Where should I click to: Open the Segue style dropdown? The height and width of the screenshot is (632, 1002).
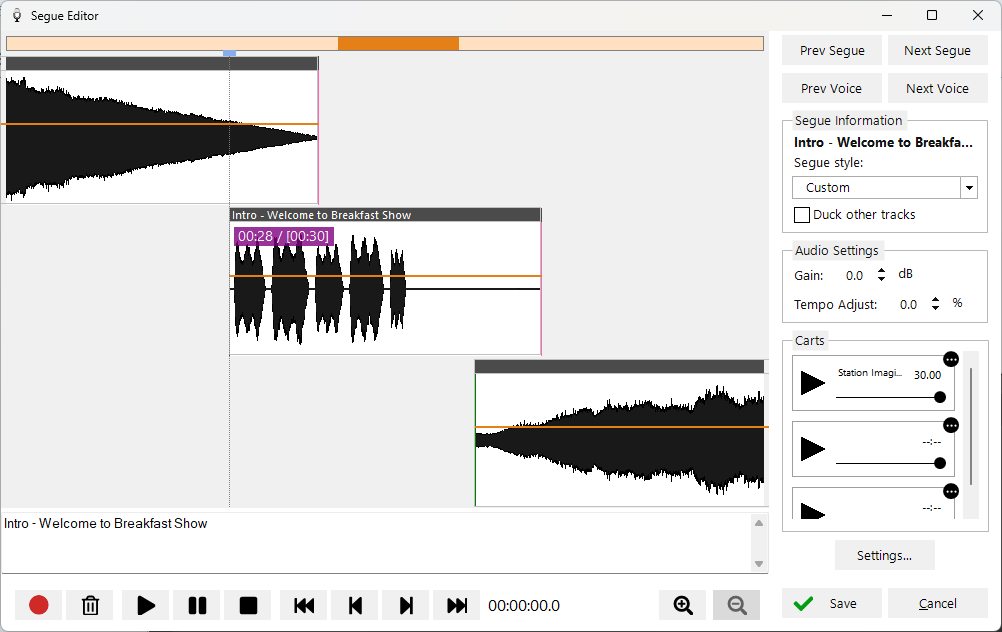click(x=969, y=188)
